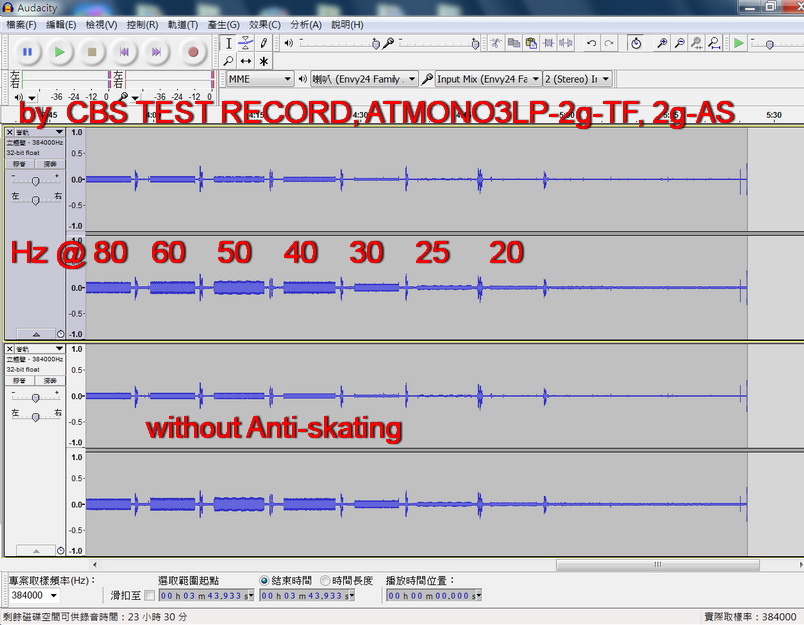The height and width of the screenshot is (625, 804).
Task: Close the second audio track
Action: (x=9, y=349)
